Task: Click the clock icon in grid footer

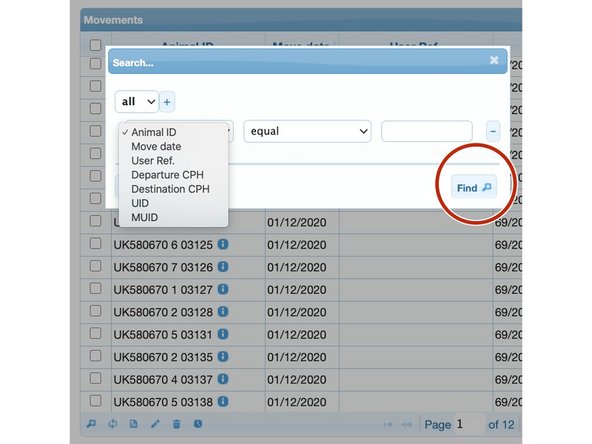Action: tap(198, 424)
